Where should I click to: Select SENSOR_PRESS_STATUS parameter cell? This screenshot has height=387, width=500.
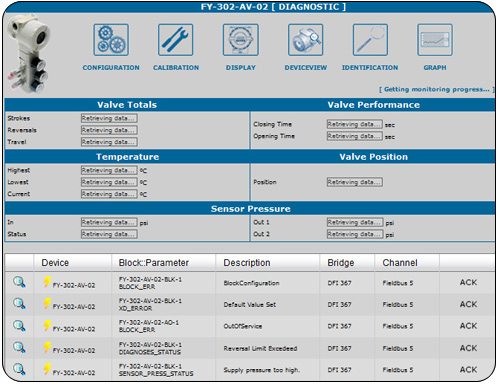point(156,370)
